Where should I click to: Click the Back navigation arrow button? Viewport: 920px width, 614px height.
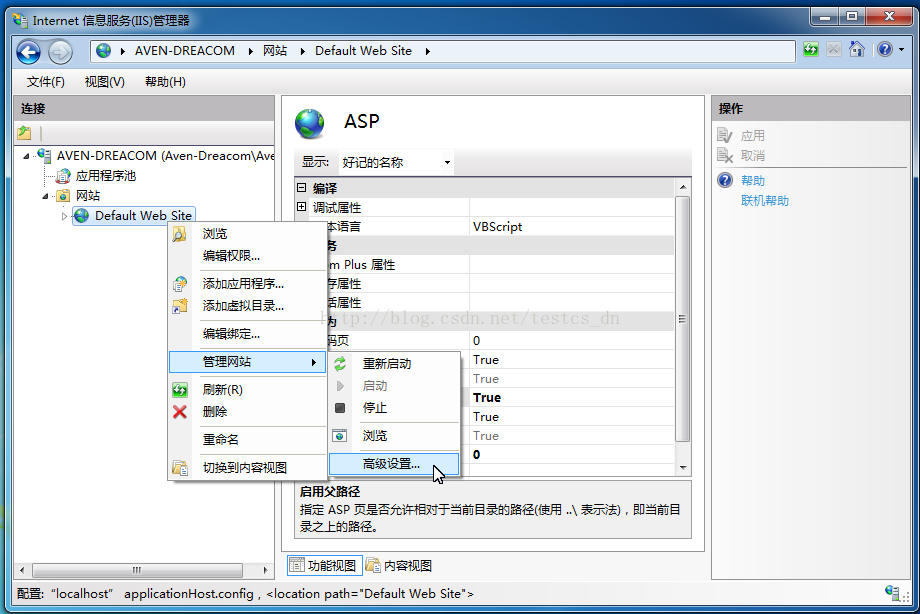pos(28,52)
